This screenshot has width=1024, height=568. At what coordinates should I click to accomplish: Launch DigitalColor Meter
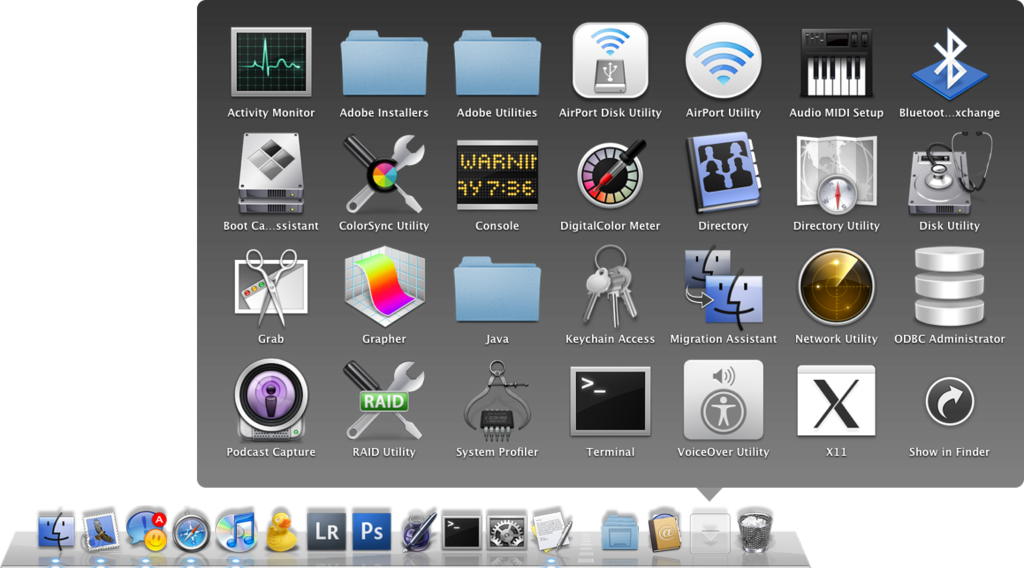(610, 174)
